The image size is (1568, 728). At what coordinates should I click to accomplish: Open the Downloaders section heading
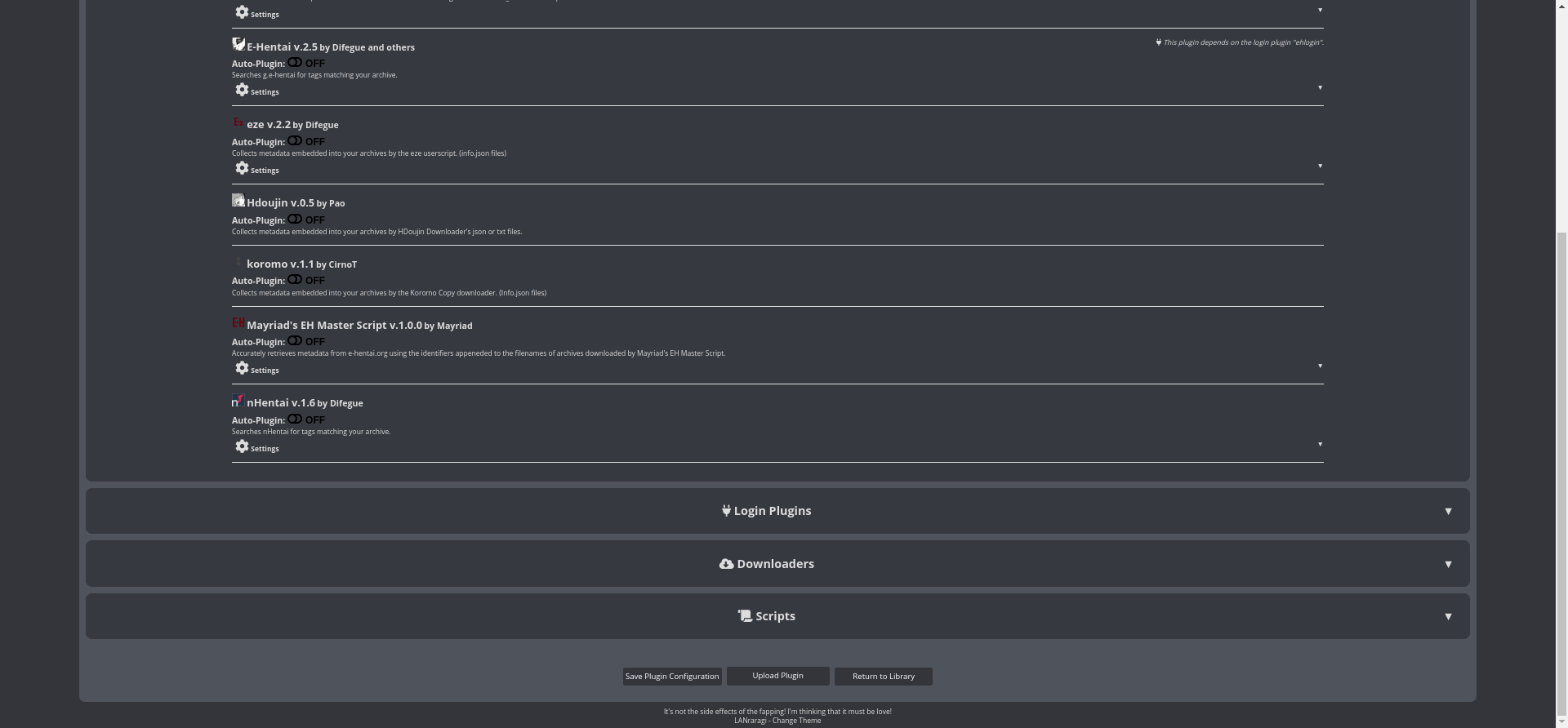[775, 564]
